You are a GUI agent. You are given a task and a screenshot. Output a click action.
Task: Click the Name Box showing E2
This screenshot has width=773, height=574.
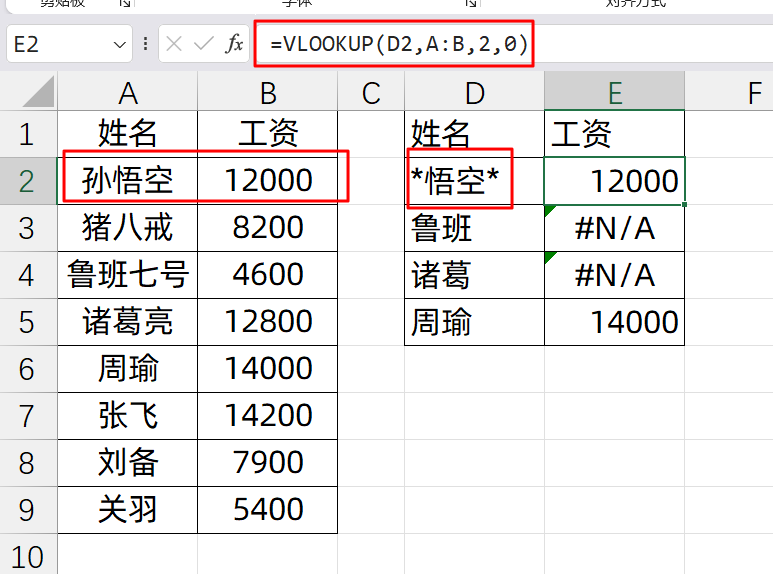70,44
